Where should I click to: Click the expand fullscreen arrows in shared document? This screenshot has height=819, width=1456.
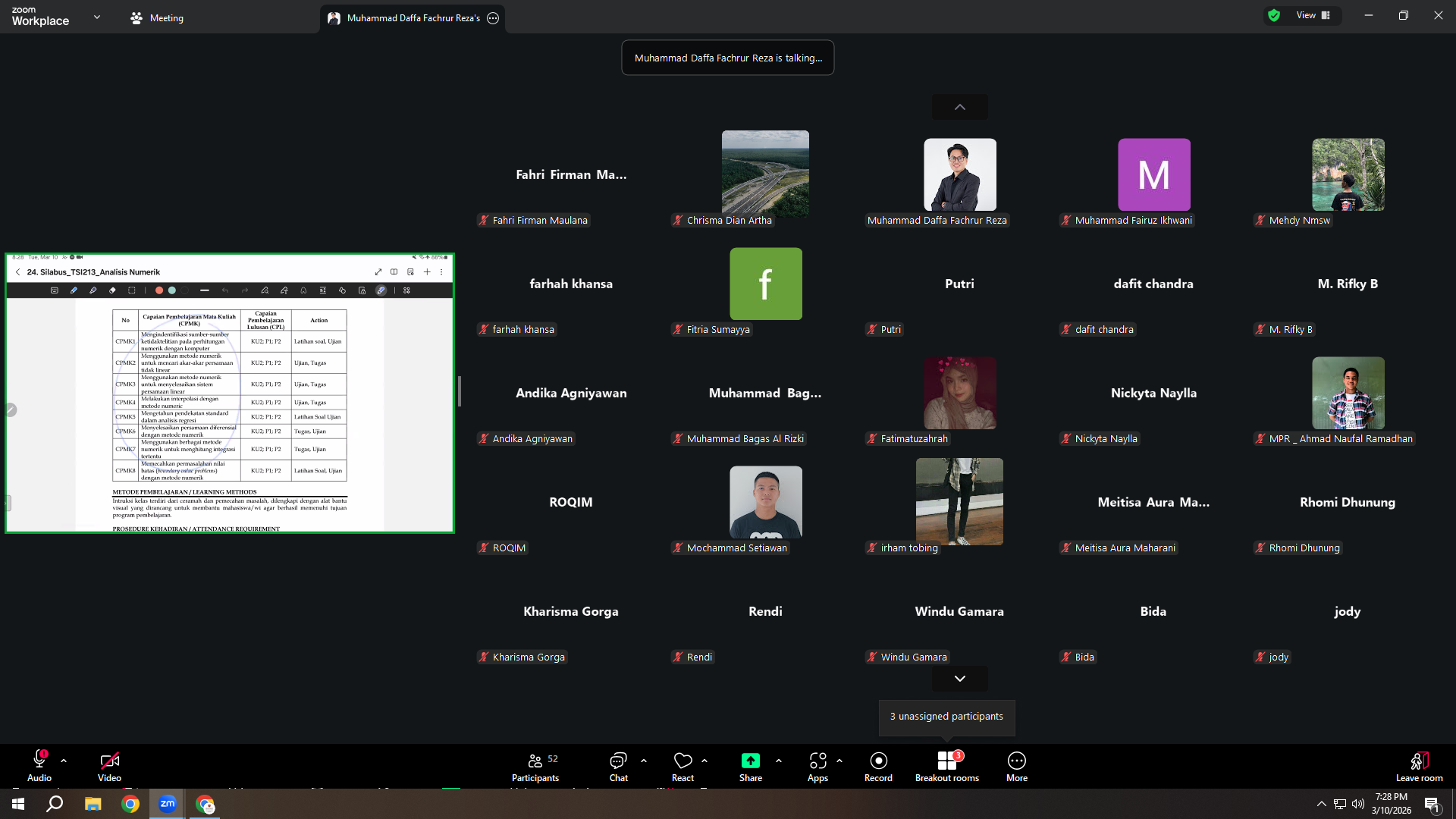[378, 272]
